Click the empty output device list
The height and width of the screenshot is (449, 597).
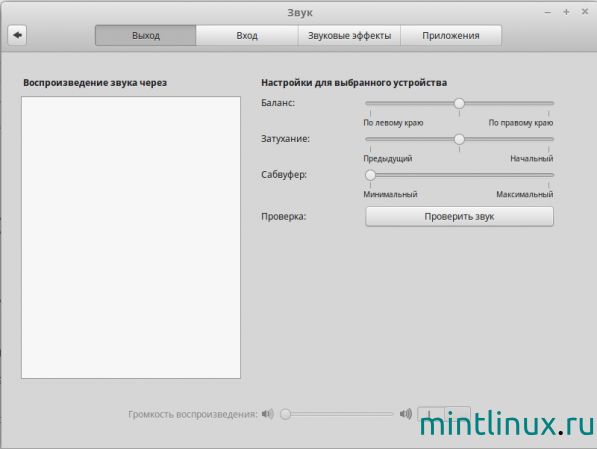coord(131,237)
